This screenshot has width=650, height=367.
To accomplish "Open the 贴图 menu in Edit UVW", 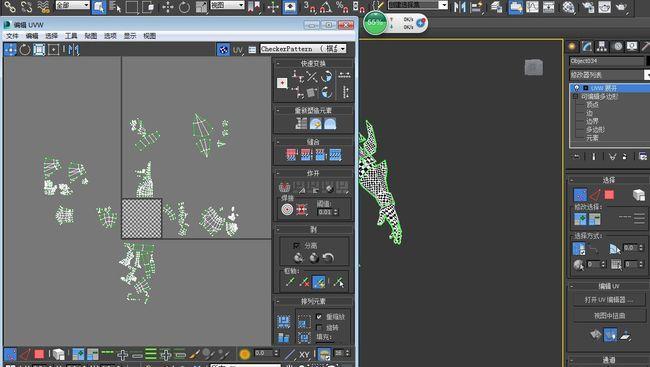I will (x=90, y=36).
